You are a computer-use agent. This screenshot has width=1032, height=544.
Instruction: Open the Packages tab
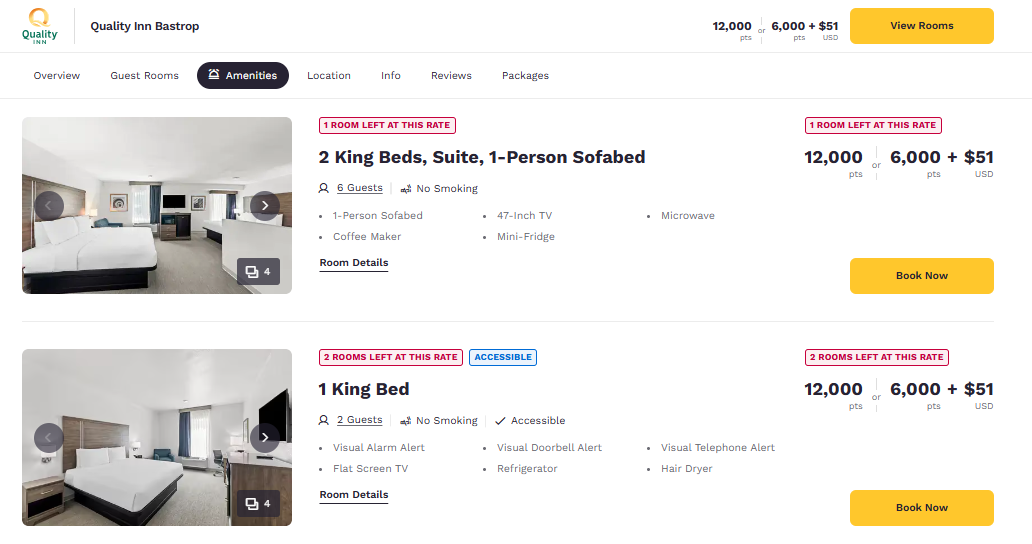pos(525,76)
